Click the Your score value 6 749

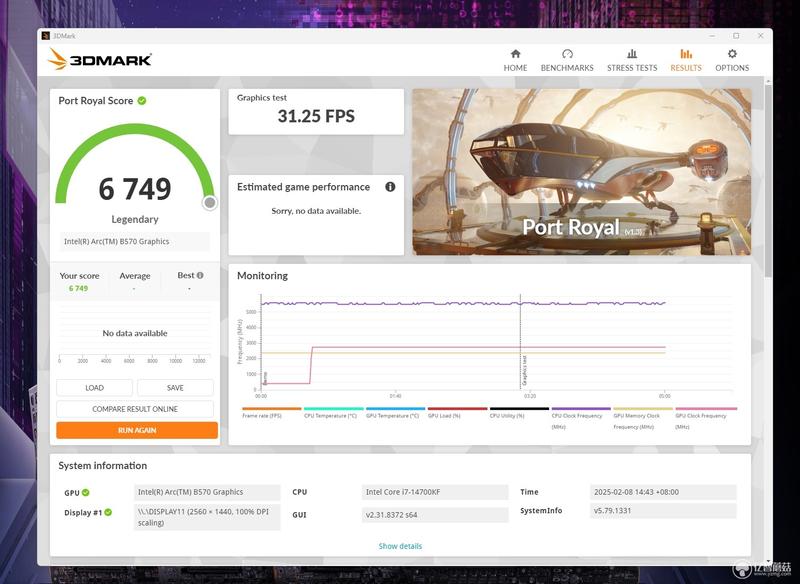pos(79,289)
